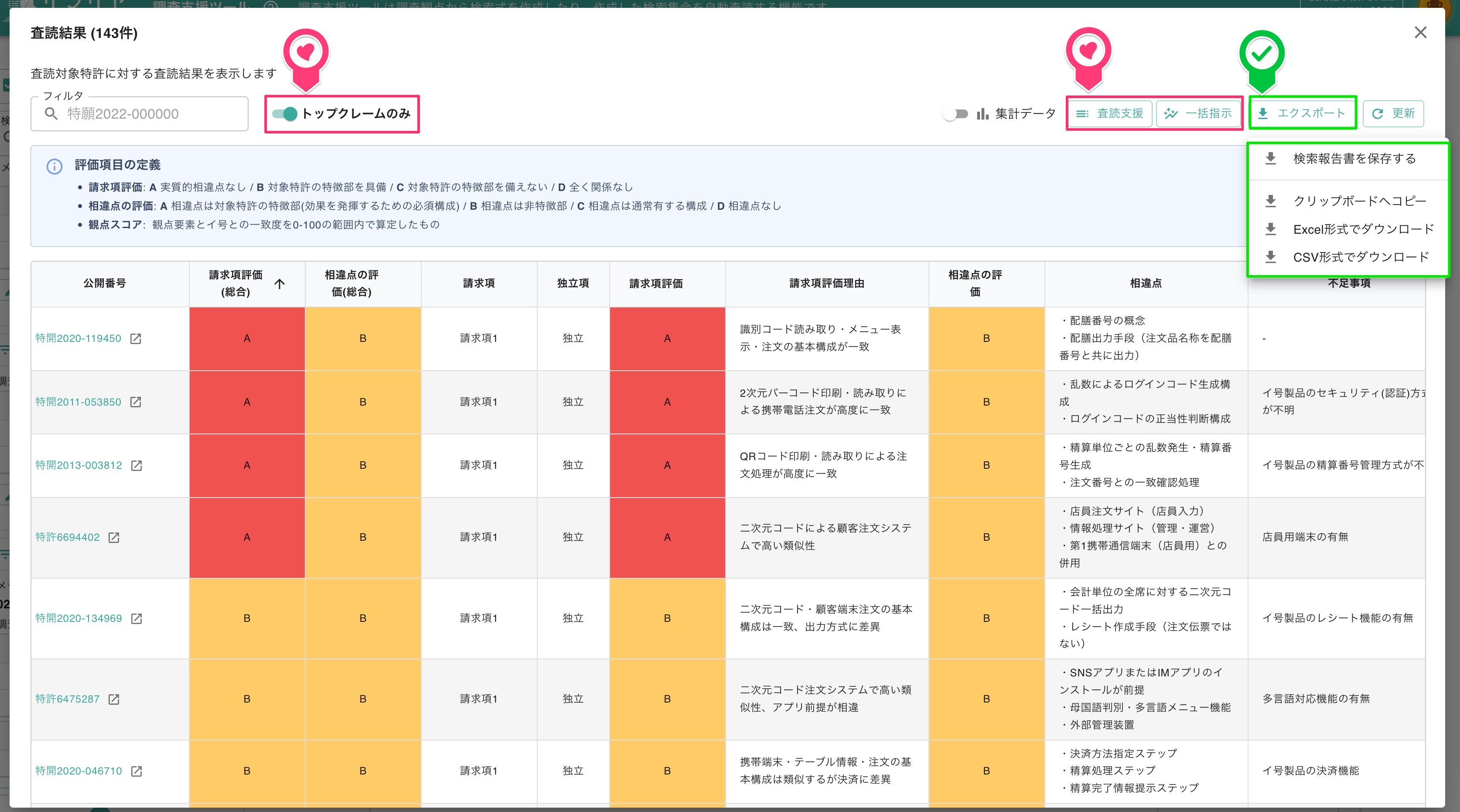Close the 査読結果 dialog with X
The height and width of the screenshot is (812, 1460).
pyautogui.click(x=1420, y=32)
